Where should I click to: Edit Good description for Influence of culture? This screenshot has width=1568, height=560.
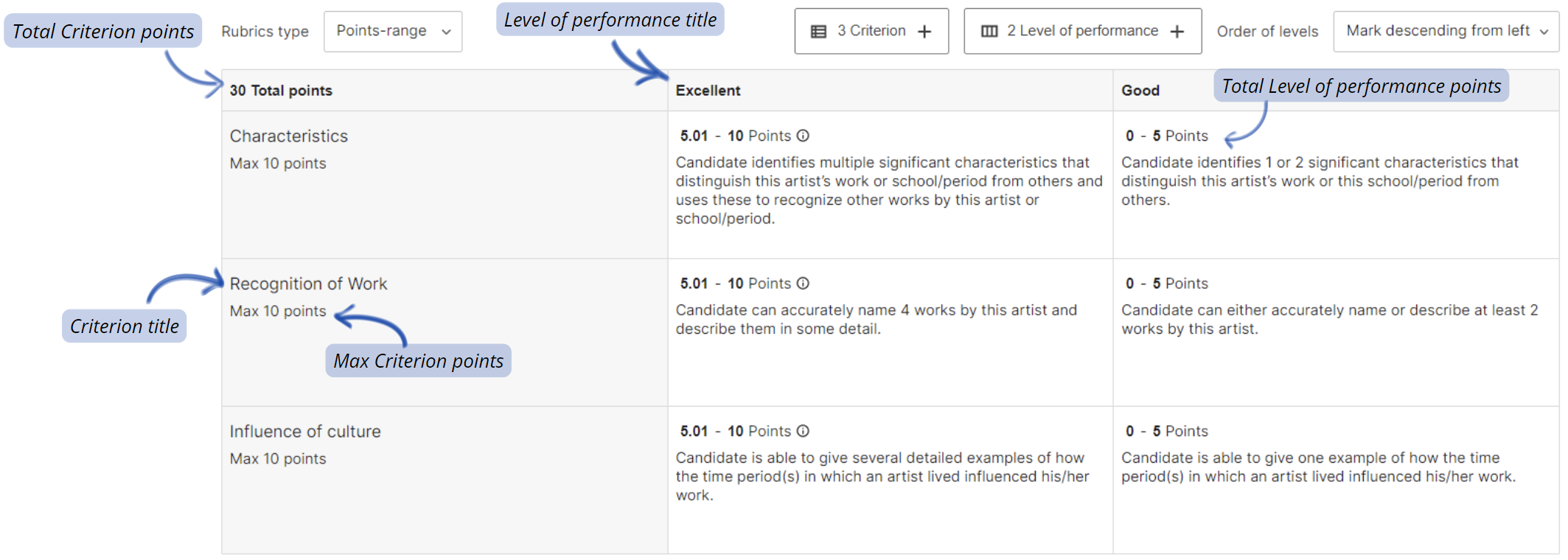[1319, 467]
